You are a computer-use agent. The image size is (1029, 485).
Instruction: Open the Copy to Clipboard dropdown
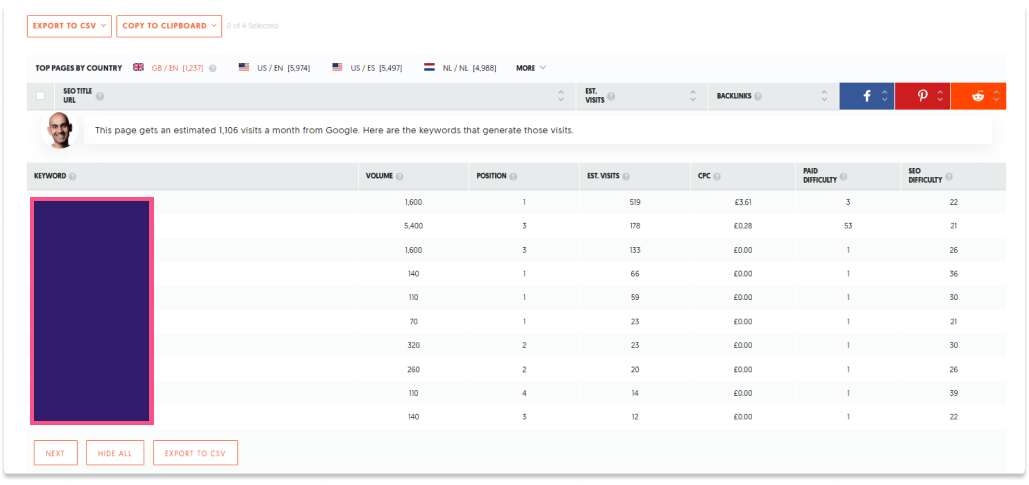168,25
